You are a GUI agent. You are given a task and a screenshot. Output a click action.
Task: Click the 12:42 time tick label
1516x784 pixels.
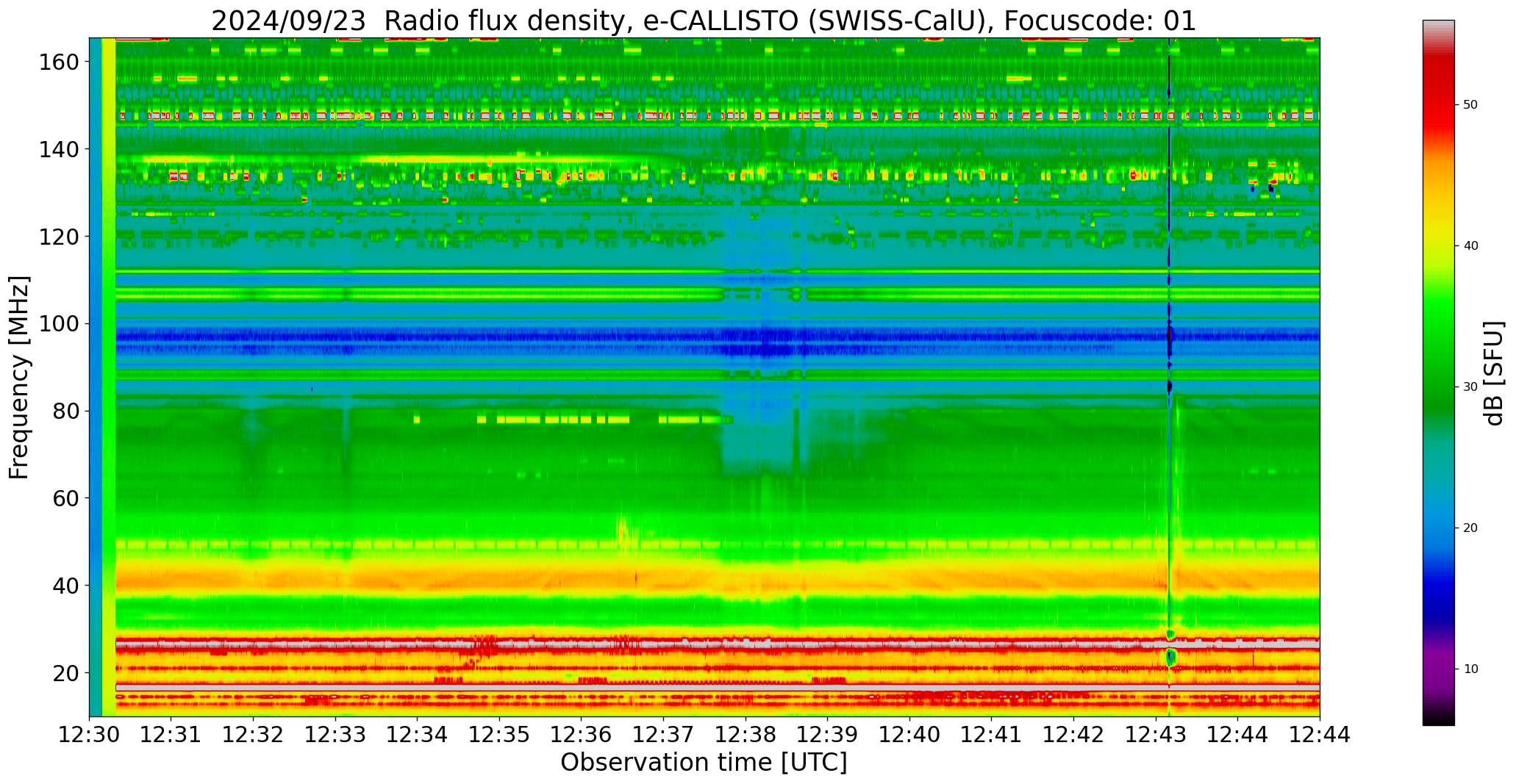1073,735
